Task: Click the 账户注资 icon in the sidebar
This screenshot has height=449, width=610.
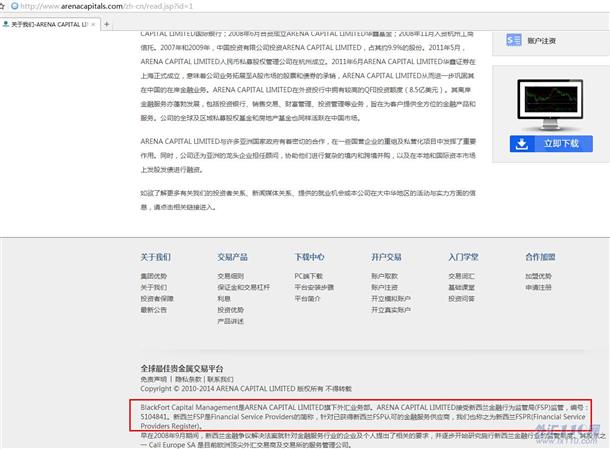Action: 514,40
